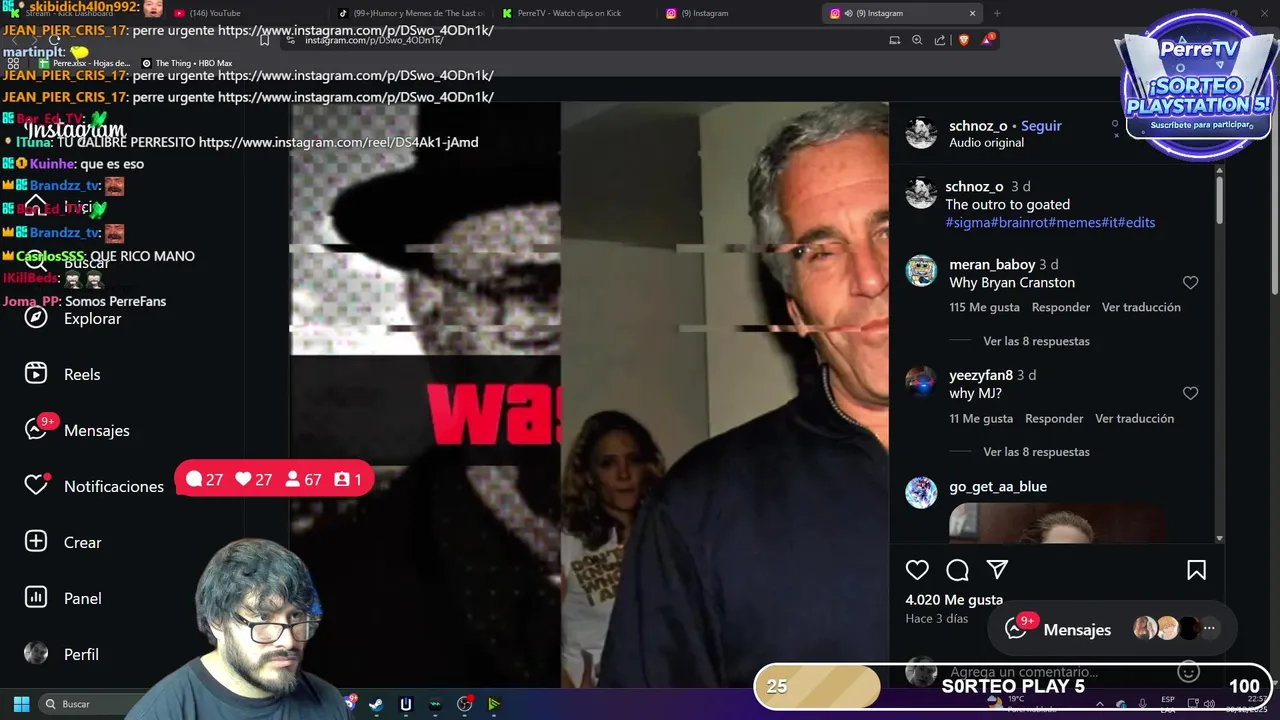Switch to PerreTV Kick clips tab

coord(575,13)
